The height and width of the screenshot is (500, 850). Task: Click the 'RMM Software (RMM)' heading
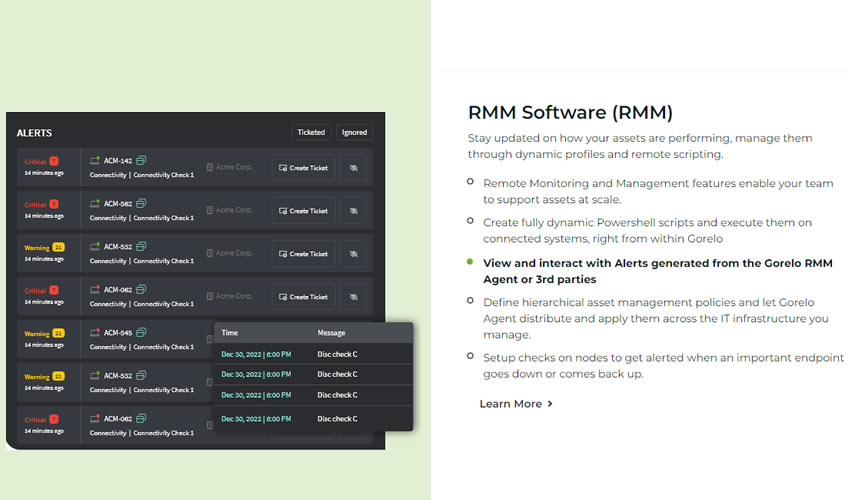570,112
